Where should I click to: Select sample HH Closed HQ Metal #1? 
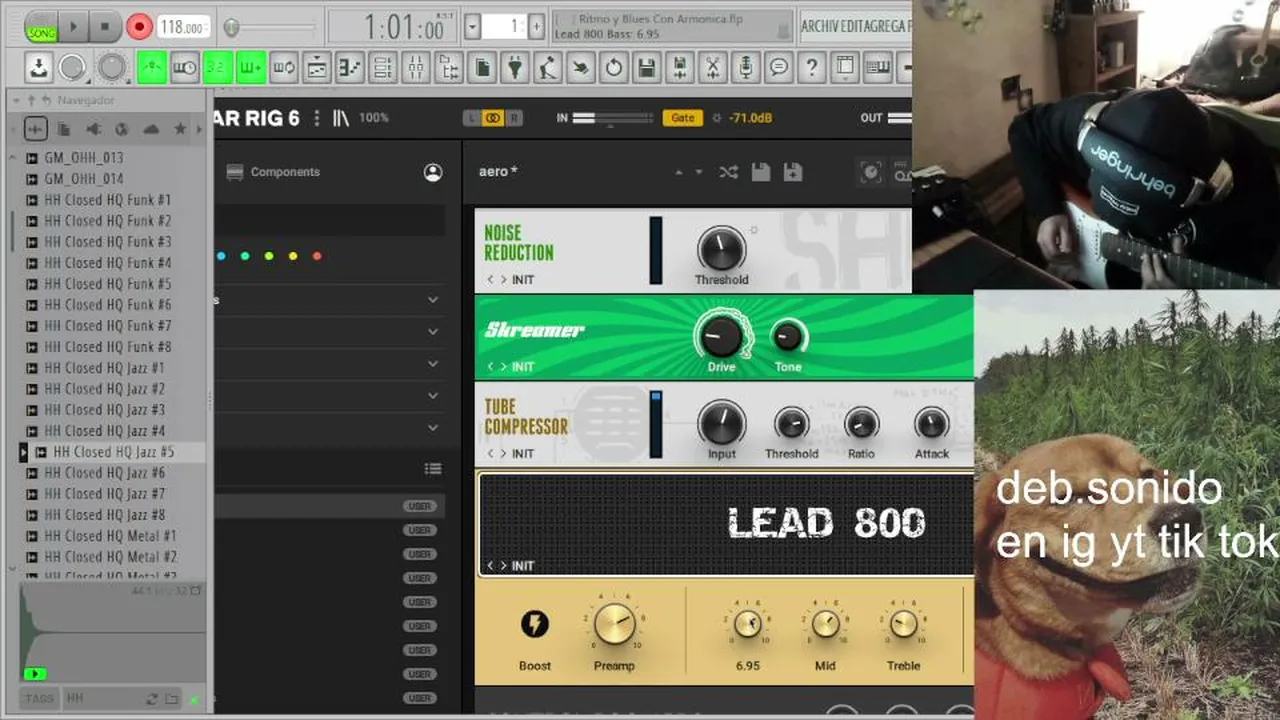pos(113,536)
